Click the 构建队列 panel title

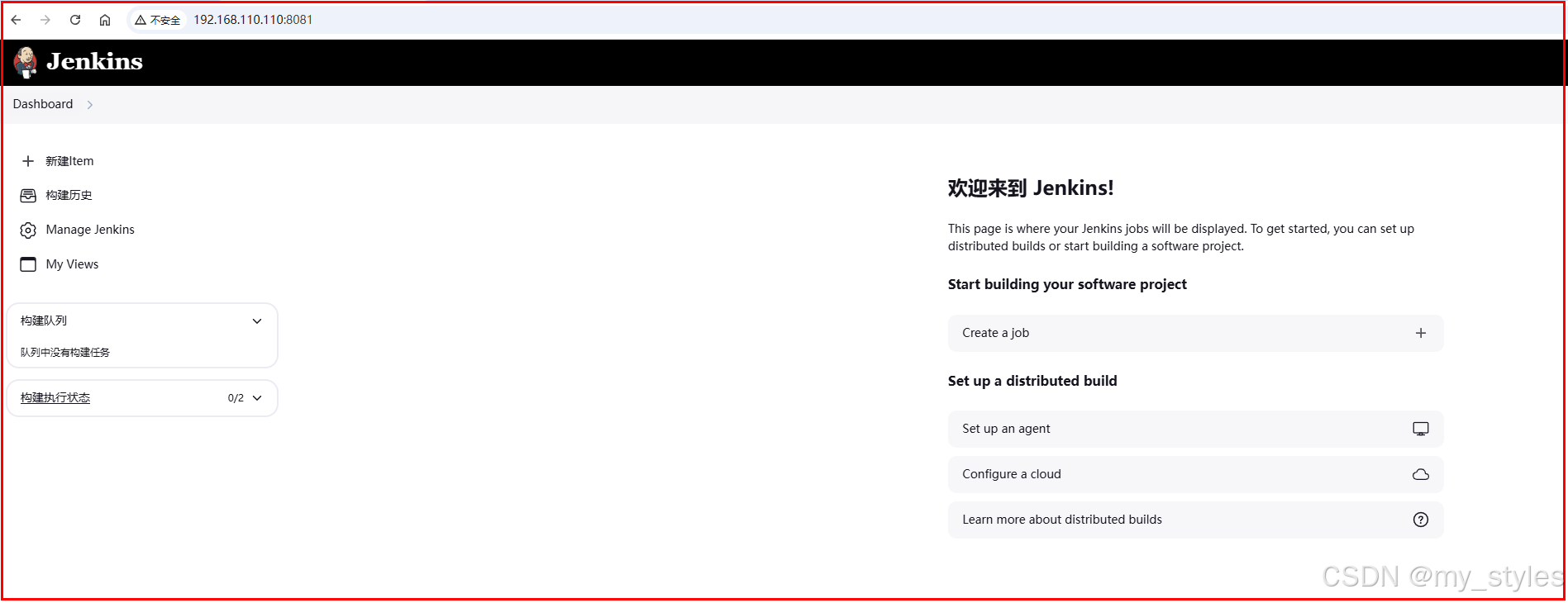44,320
